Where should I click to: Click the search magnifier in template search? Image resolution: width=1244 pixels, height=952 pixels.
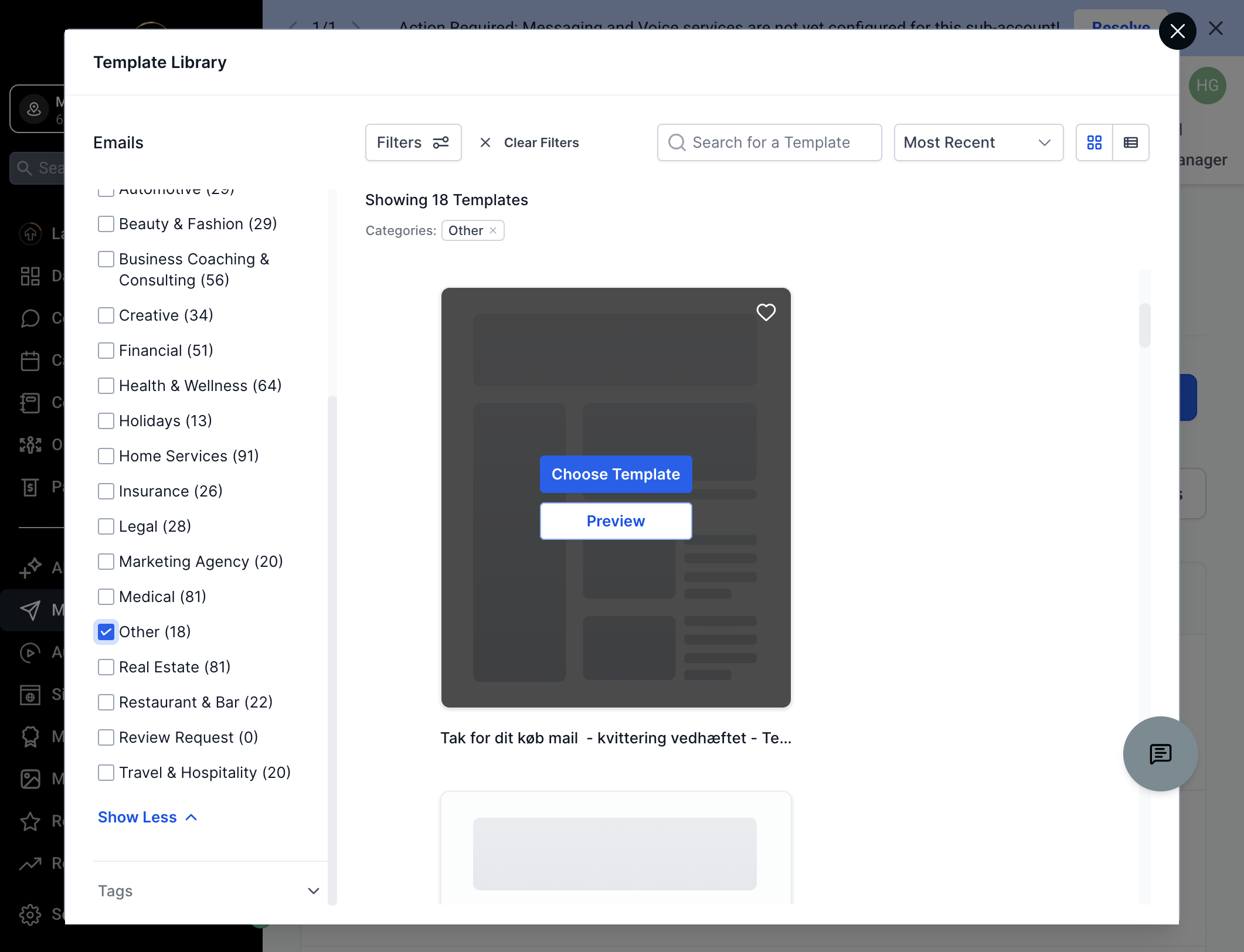[677, 142]
